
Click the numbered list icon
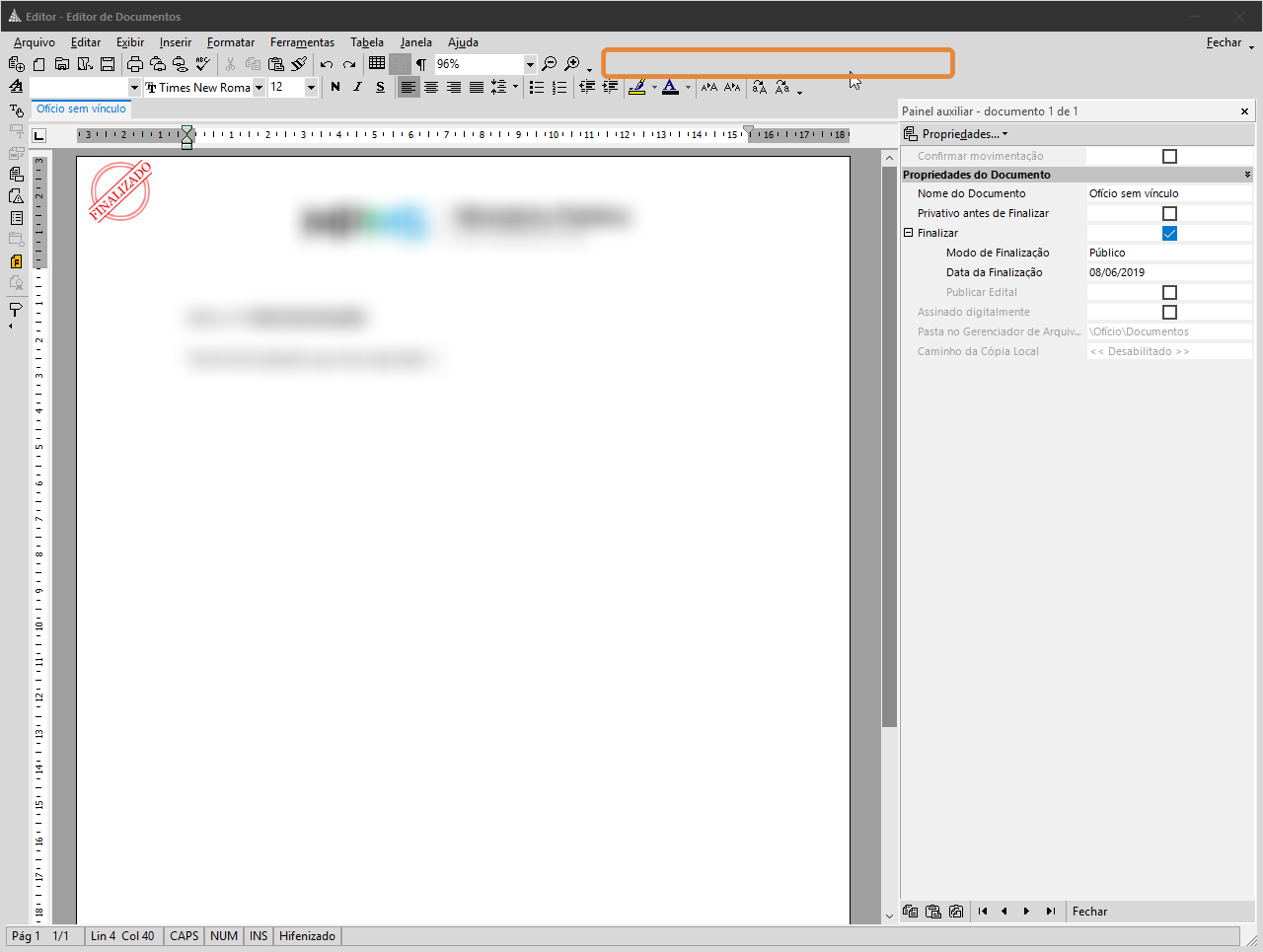click(559, 87)
